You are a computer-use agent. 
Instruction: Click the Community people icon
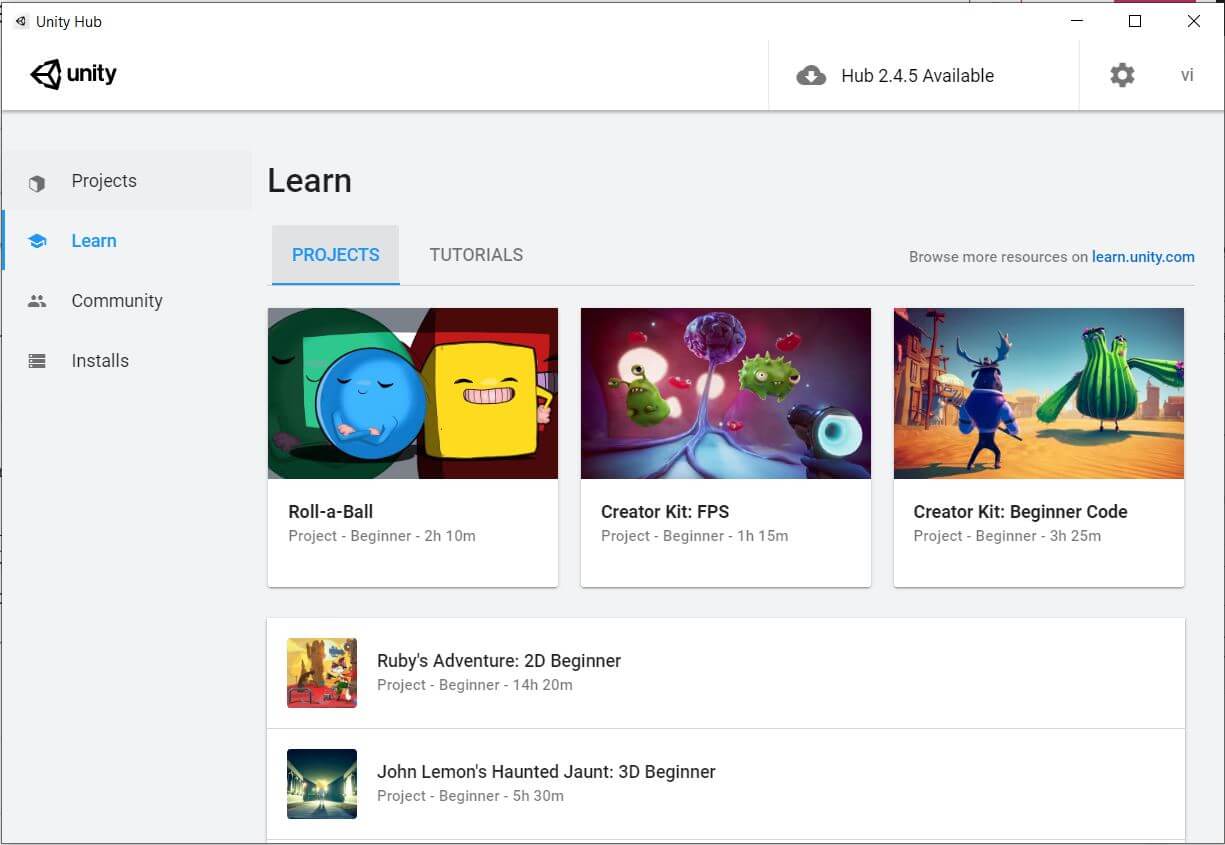point(37,301)
